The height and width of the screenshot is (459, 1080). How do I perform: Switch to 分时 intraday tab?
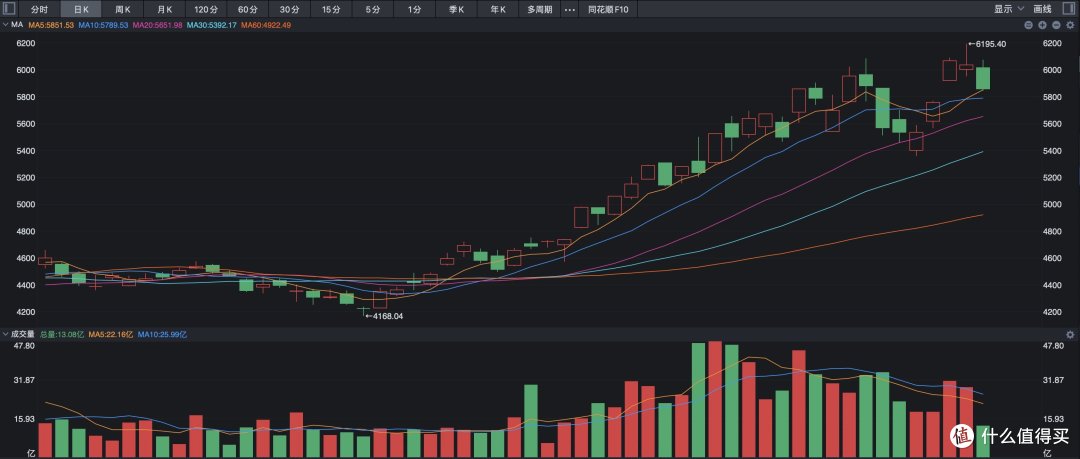tap(40, 9)
